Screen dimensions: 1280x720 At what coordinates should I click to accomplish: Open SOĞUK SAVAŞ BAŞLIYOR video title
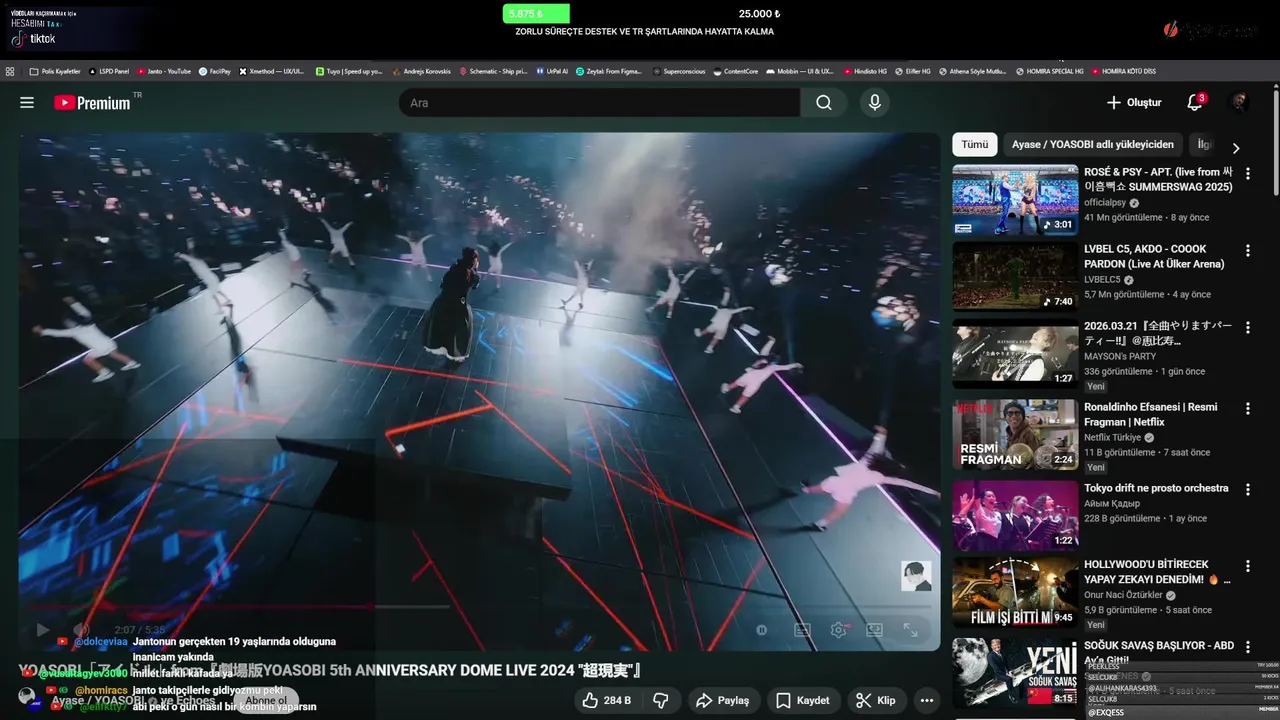click(x=1159, y=652)
